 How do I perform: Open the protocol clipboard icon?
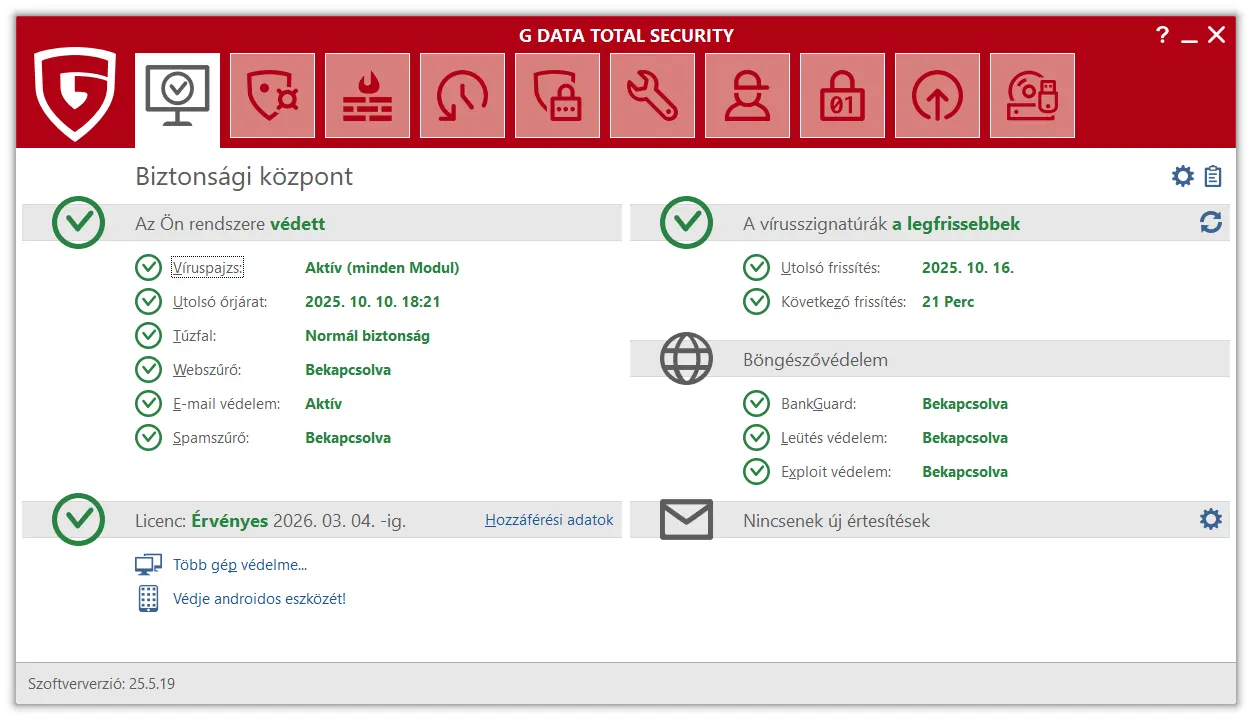[x=1213, y=177]
